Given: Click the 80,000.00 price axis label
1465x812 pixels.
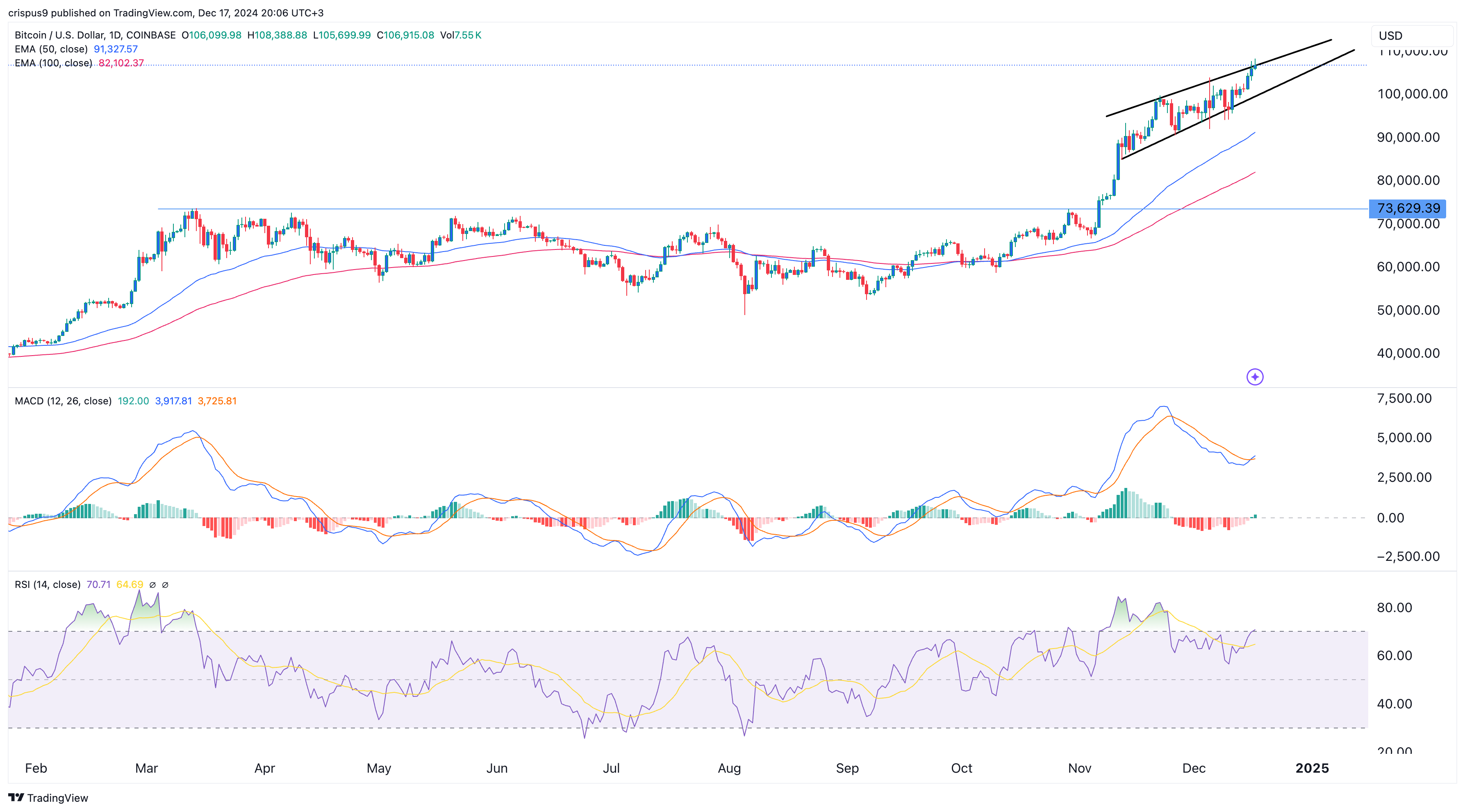Looking at the screenshot, I should 1409,180.
